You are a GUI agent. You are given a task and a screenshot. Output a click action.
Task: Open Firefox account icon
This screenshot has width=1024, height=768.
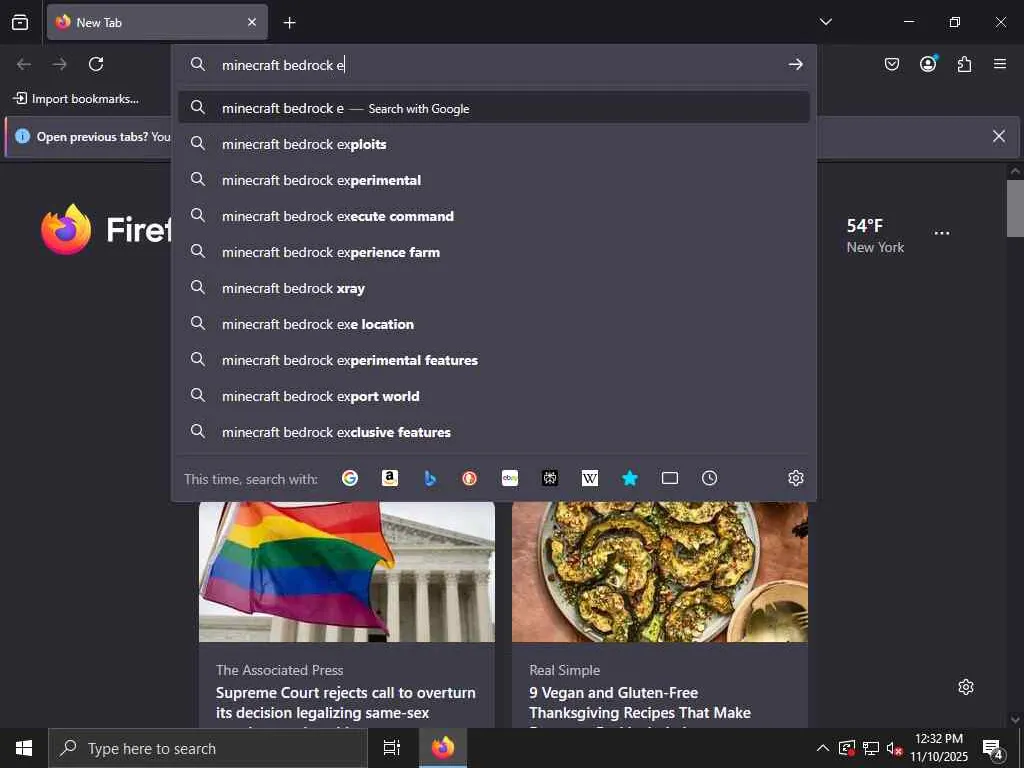point(928,63)
